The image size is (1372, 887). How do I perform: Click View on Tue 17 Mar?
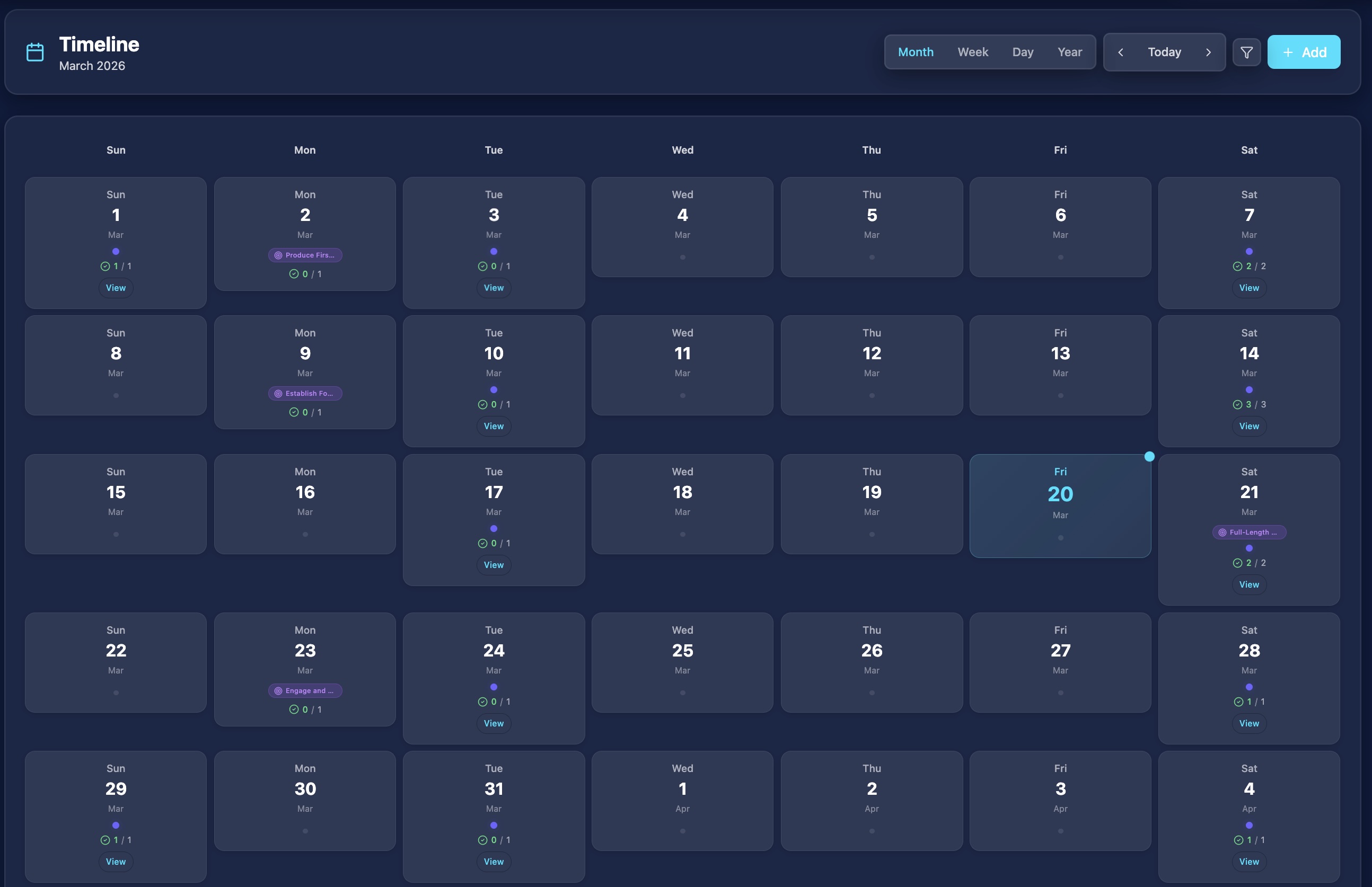point(493,565)
